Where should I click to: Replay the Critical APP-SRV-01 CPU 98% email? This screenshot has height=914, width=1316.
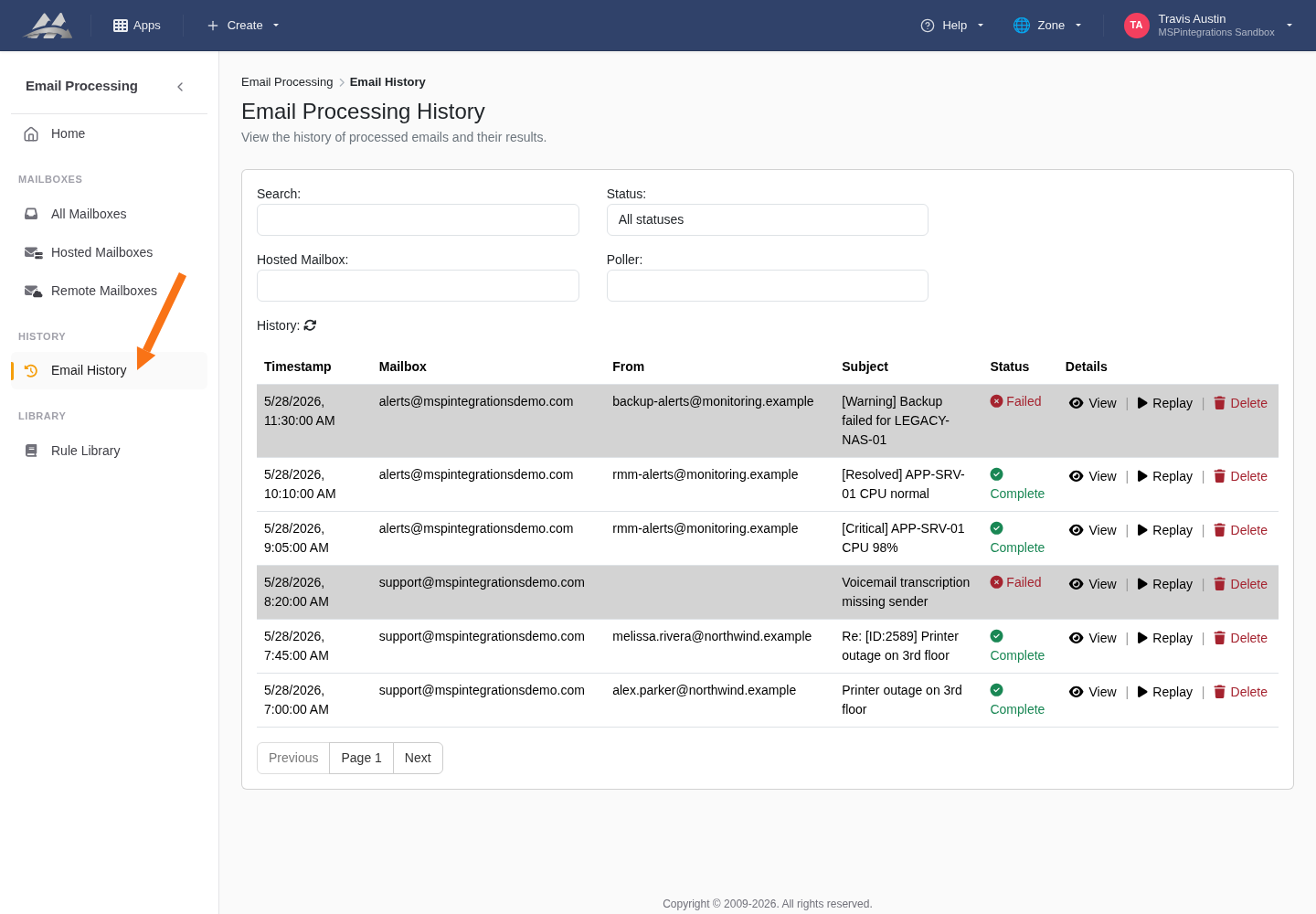pos(1165,530)
